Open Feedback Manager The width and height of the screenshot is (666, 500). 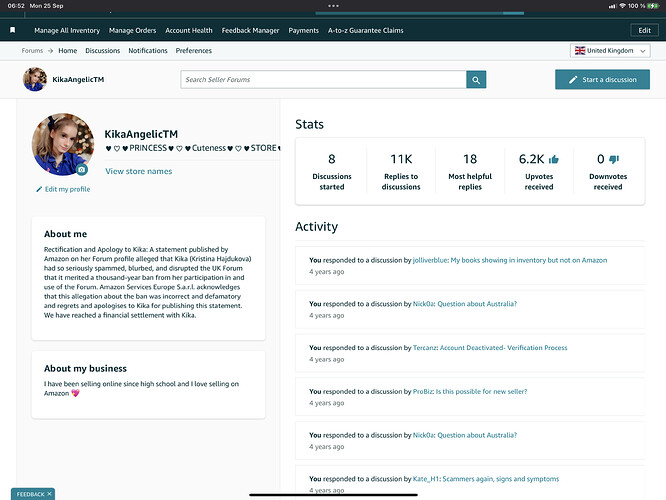click(x=251, y=31)
